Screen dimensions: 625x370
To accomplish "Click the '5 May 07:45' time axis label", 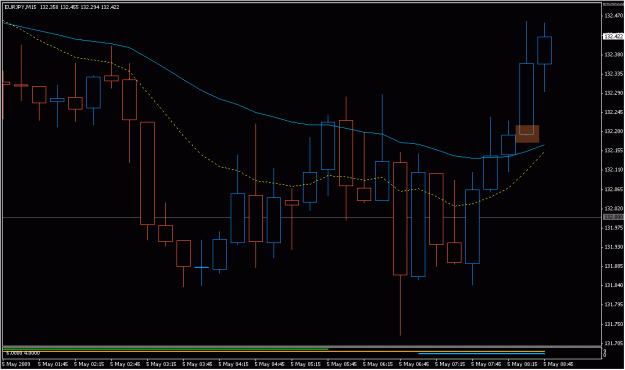I will coord(486,364).
